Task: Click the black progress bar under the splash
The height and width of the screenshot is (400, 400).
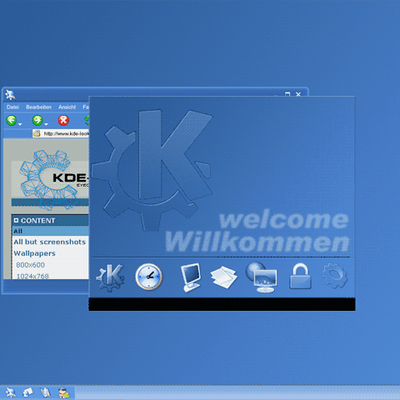Action: [x=222, y=304]
